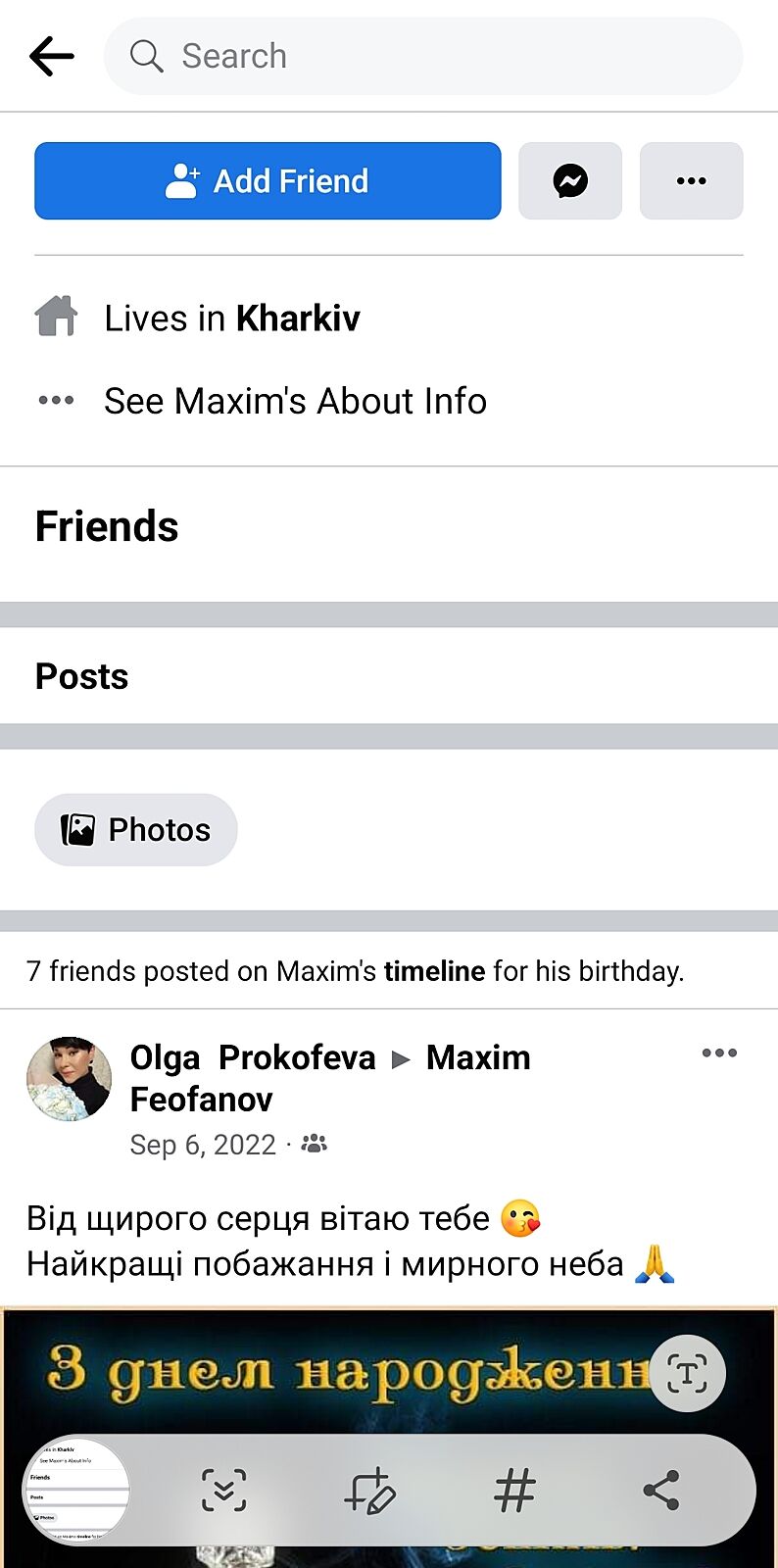Go to the Posts section

point(81,676)
